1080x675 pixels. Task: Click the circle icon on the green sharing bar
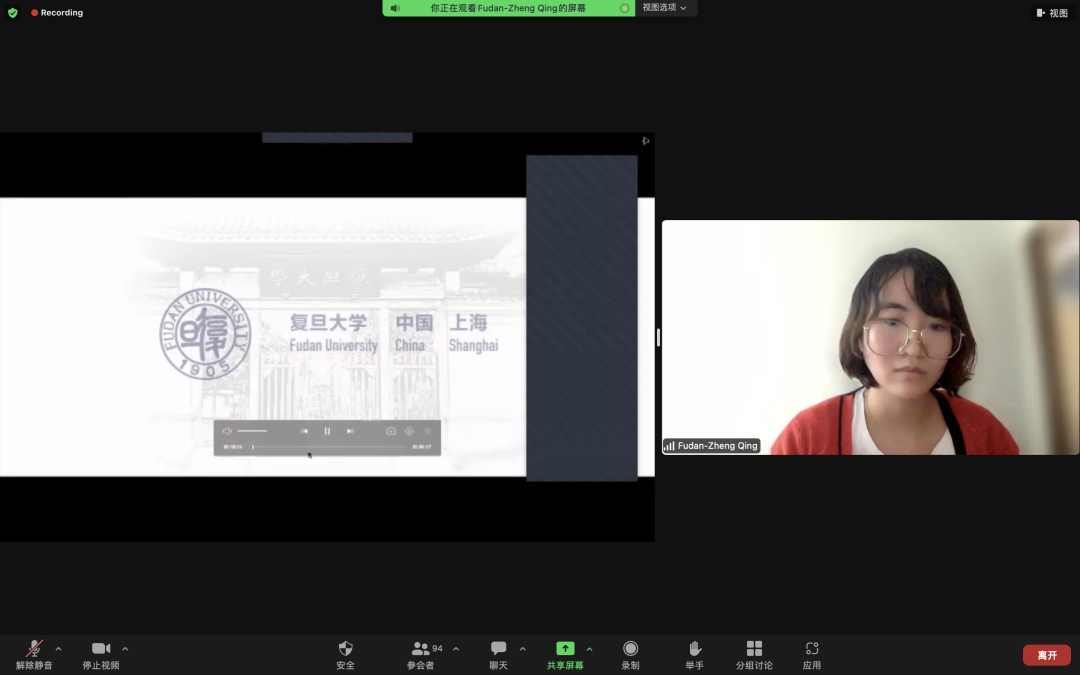tap(625, 8)
